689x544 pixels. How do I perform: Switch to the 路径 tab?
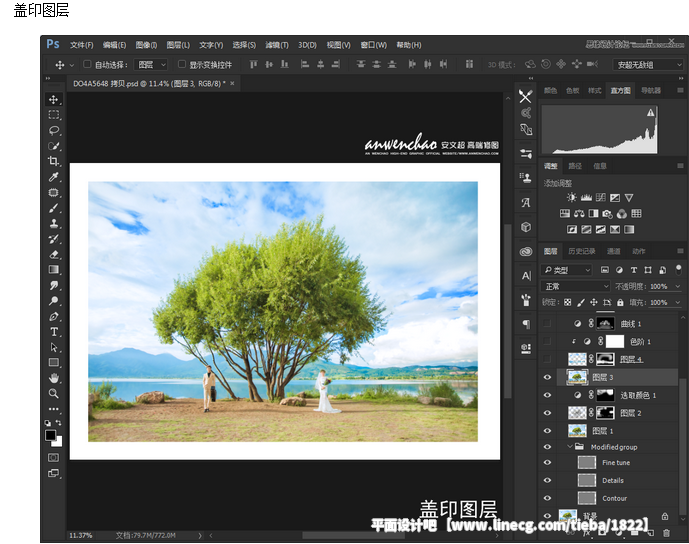click(575, 166)
